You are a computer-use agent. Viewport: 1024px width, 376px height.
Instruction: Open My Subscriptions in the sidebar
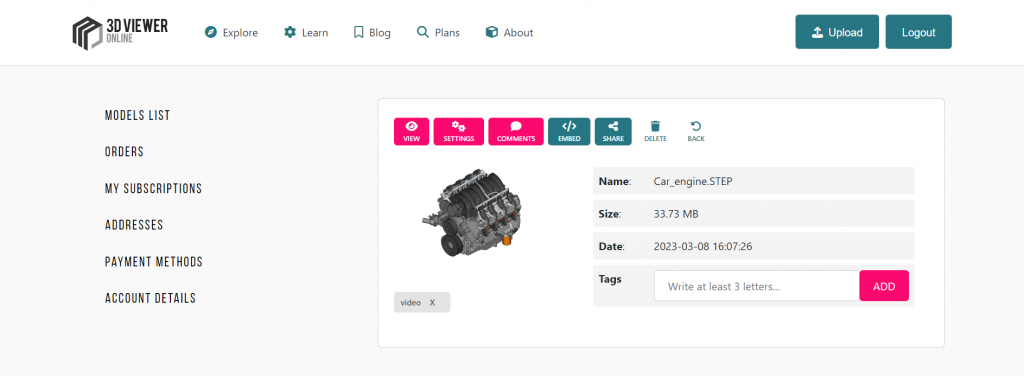[x=153, y=189]
